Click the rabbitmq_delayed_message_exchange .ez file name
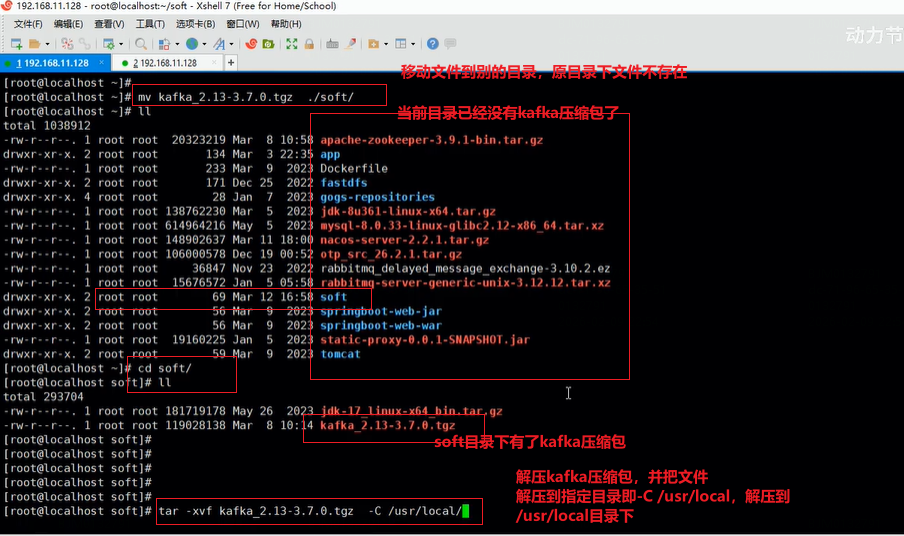The image size is (904, 536). [465, 269]
